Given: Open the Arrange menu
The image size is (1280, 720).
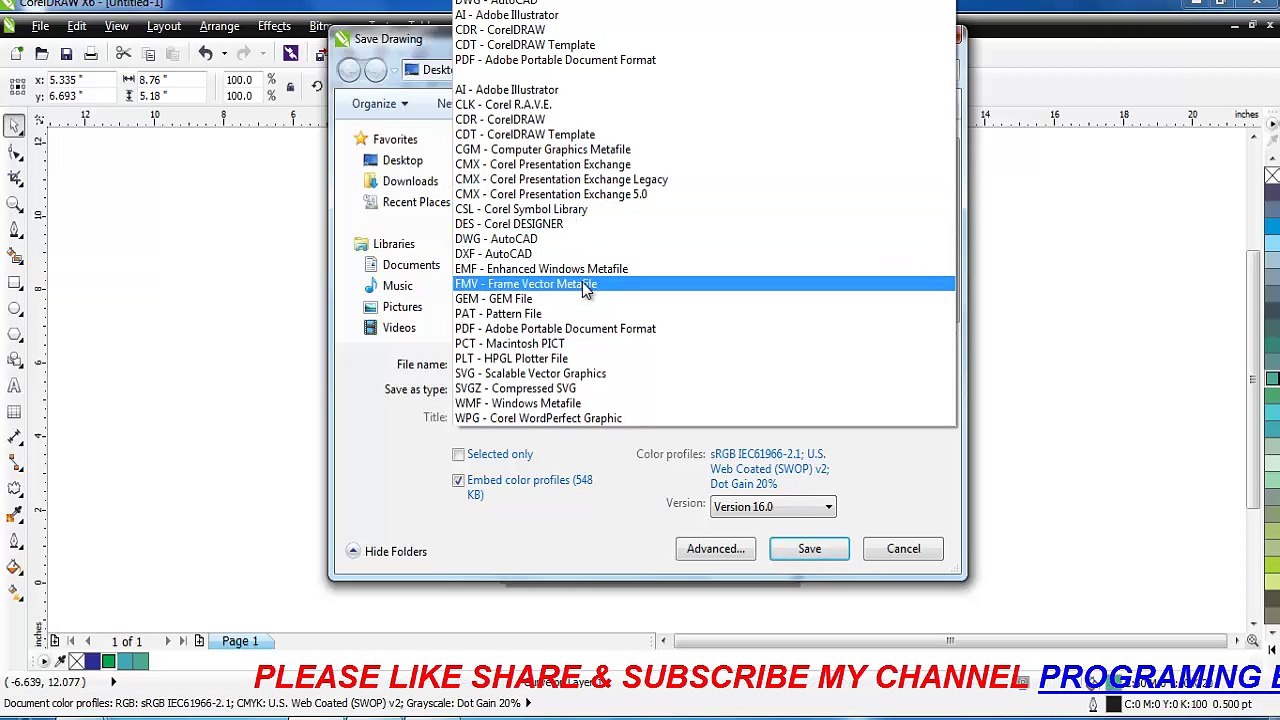Looking at the screenshot, I should coord(219,26).
